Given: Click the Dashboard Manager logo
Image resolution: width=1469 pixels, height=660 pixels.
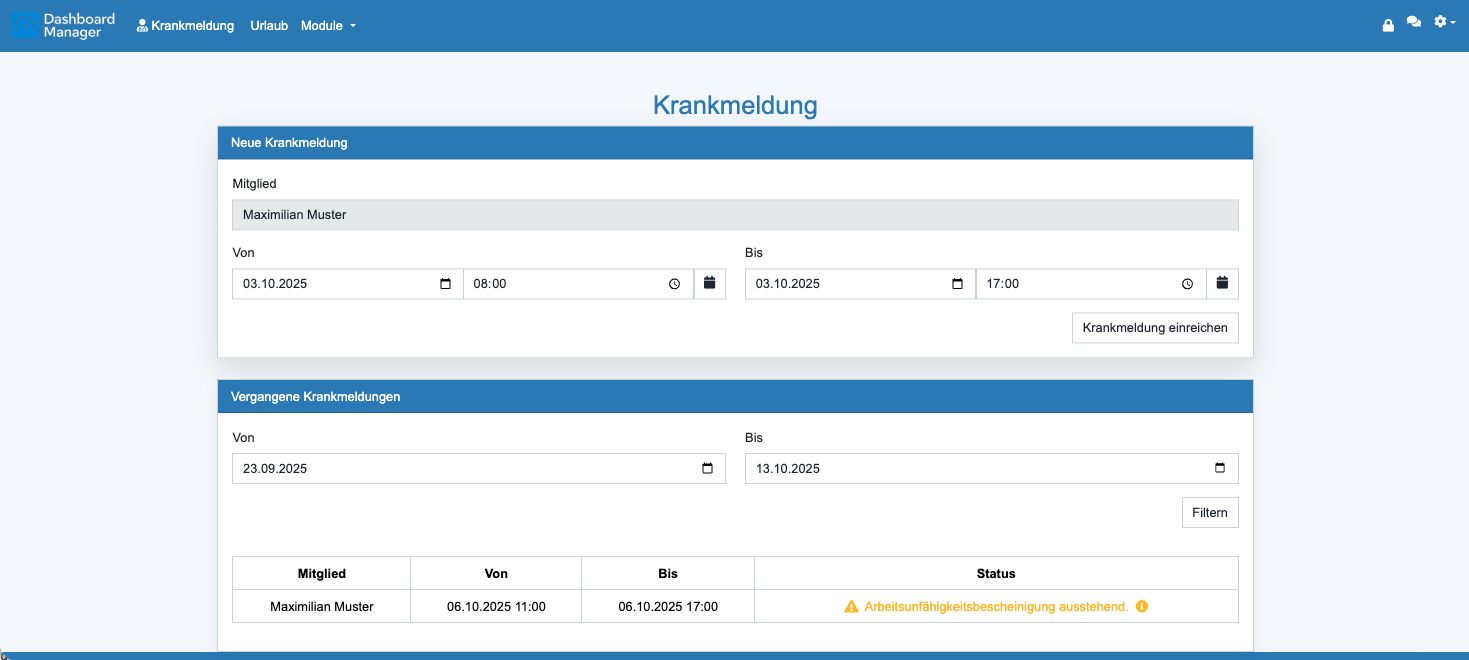Looking at the screenshot, I should point(65,25).
